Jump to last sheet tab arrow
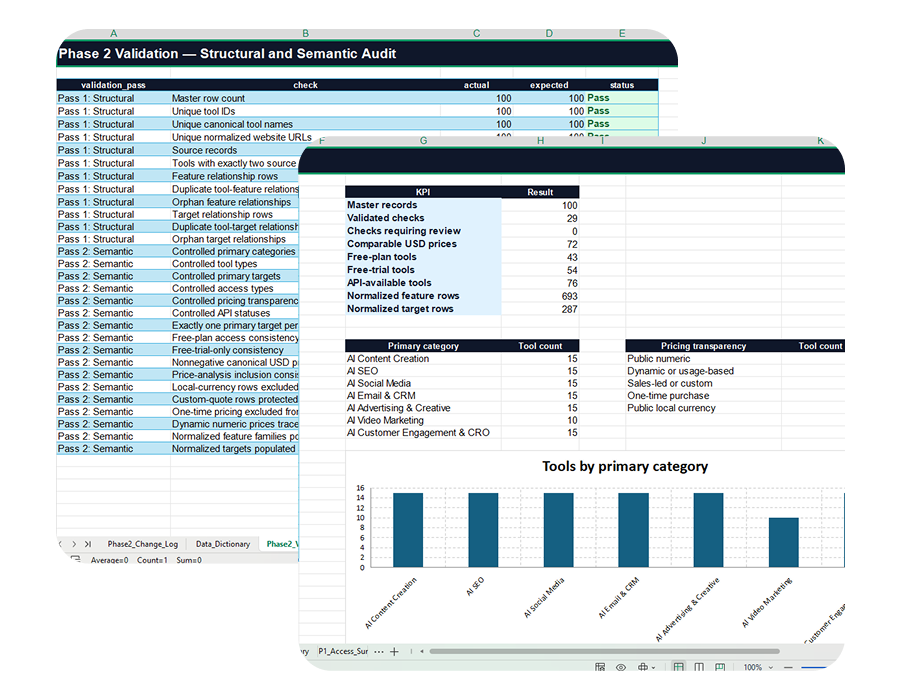Screen dimensions: 900x700 tap(88, 544)
